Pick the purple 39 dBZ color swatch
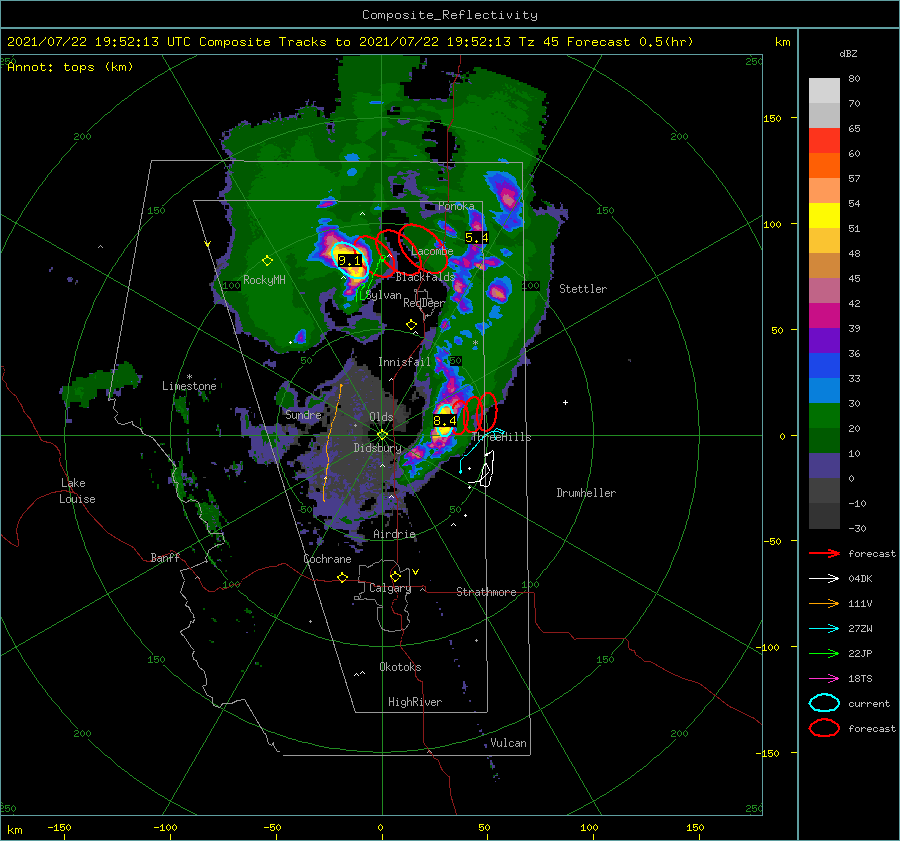This screenshot has width=900, height=841. tap(824, 340)
